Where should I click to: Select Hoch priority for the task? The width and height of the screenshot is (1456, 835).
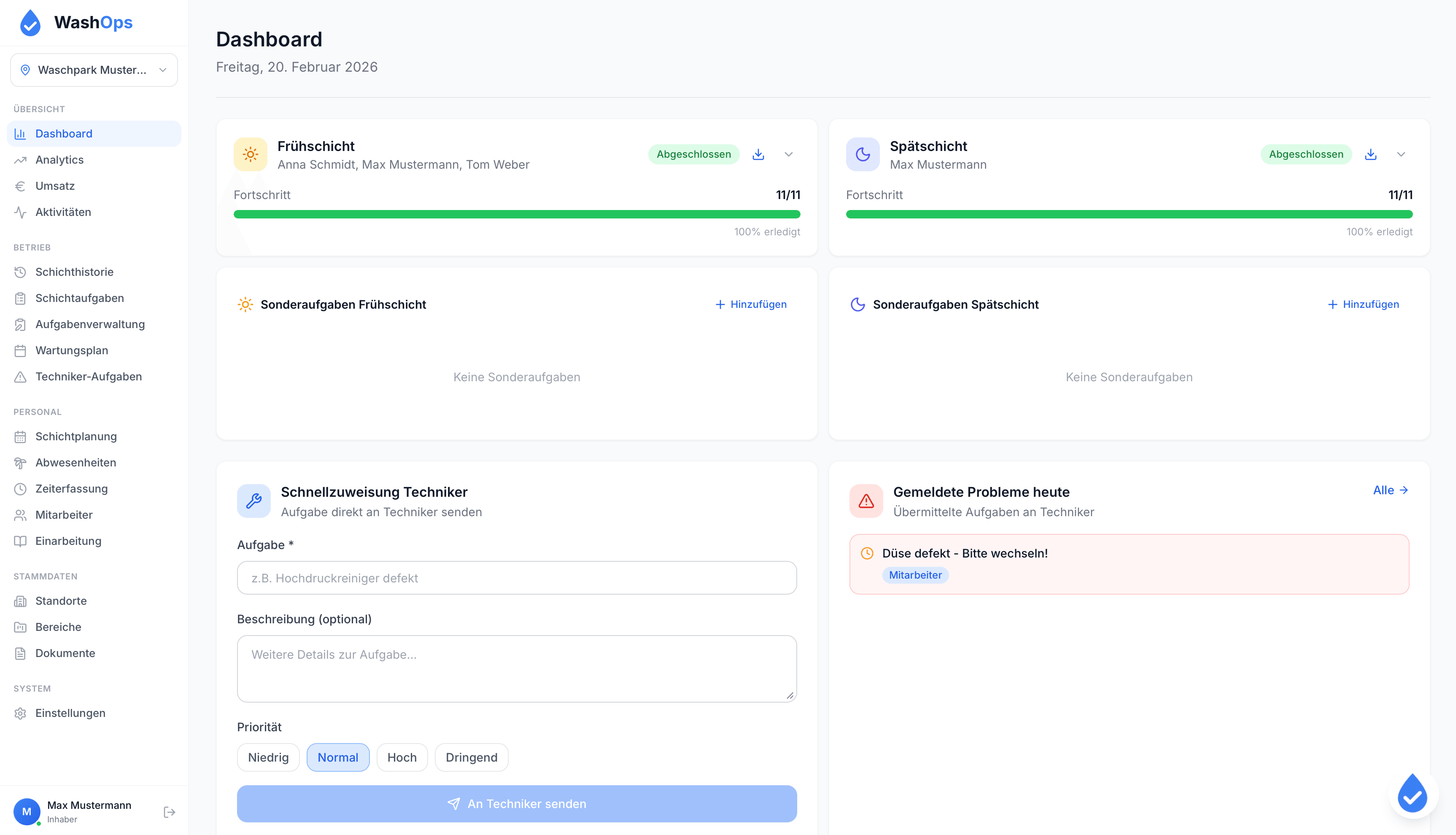click(x=402, y=757)
